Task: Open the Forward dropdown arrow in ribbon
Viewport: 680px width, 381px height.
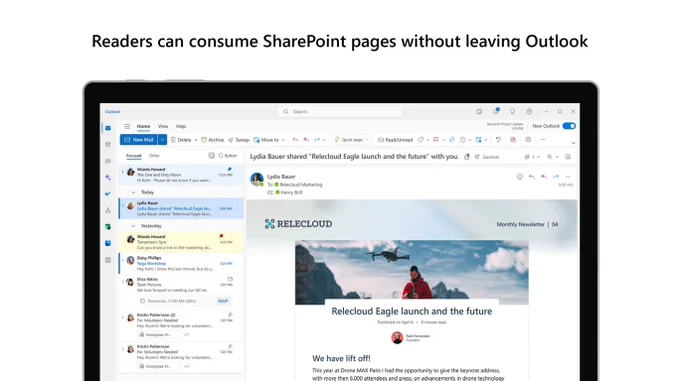Action: (x=324, y=140)
